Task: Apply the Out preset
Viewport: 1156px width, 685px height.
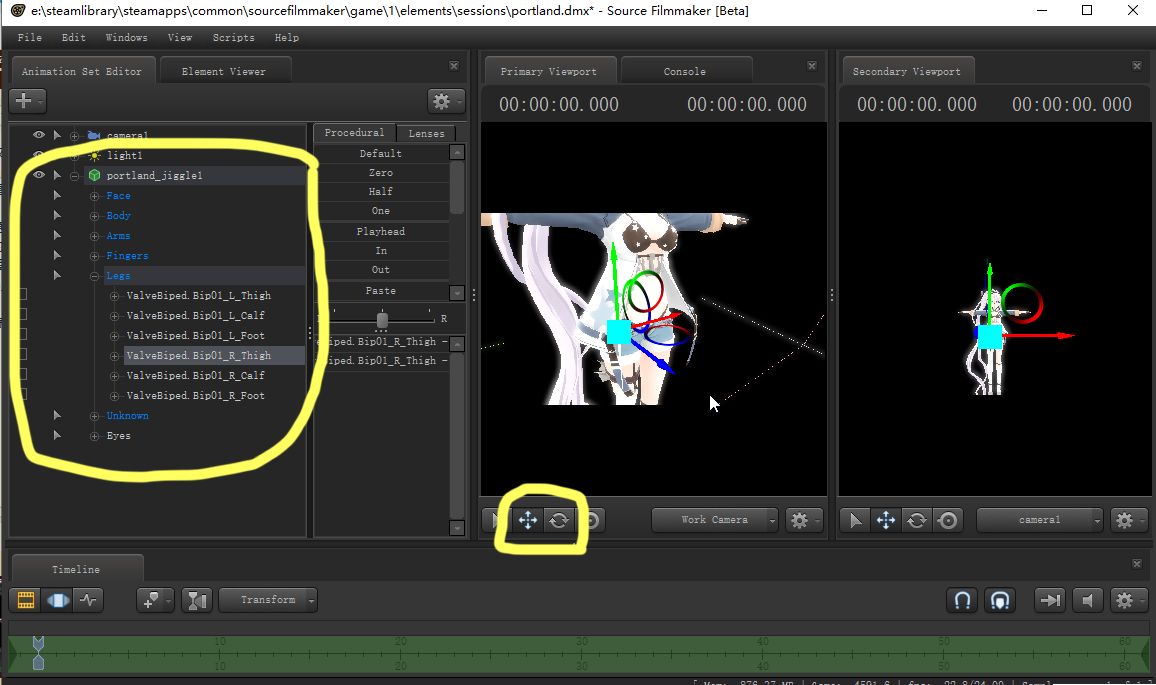Action: click(381, 270)
